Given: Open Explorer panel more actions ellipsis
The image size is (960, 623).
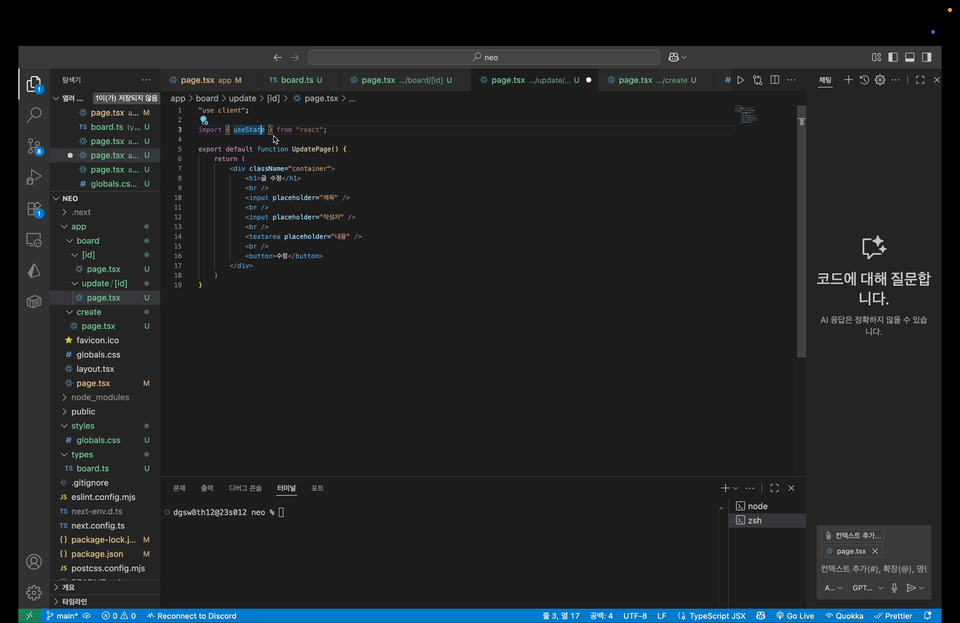Looking at the screenshot, I should pos(146,80).
